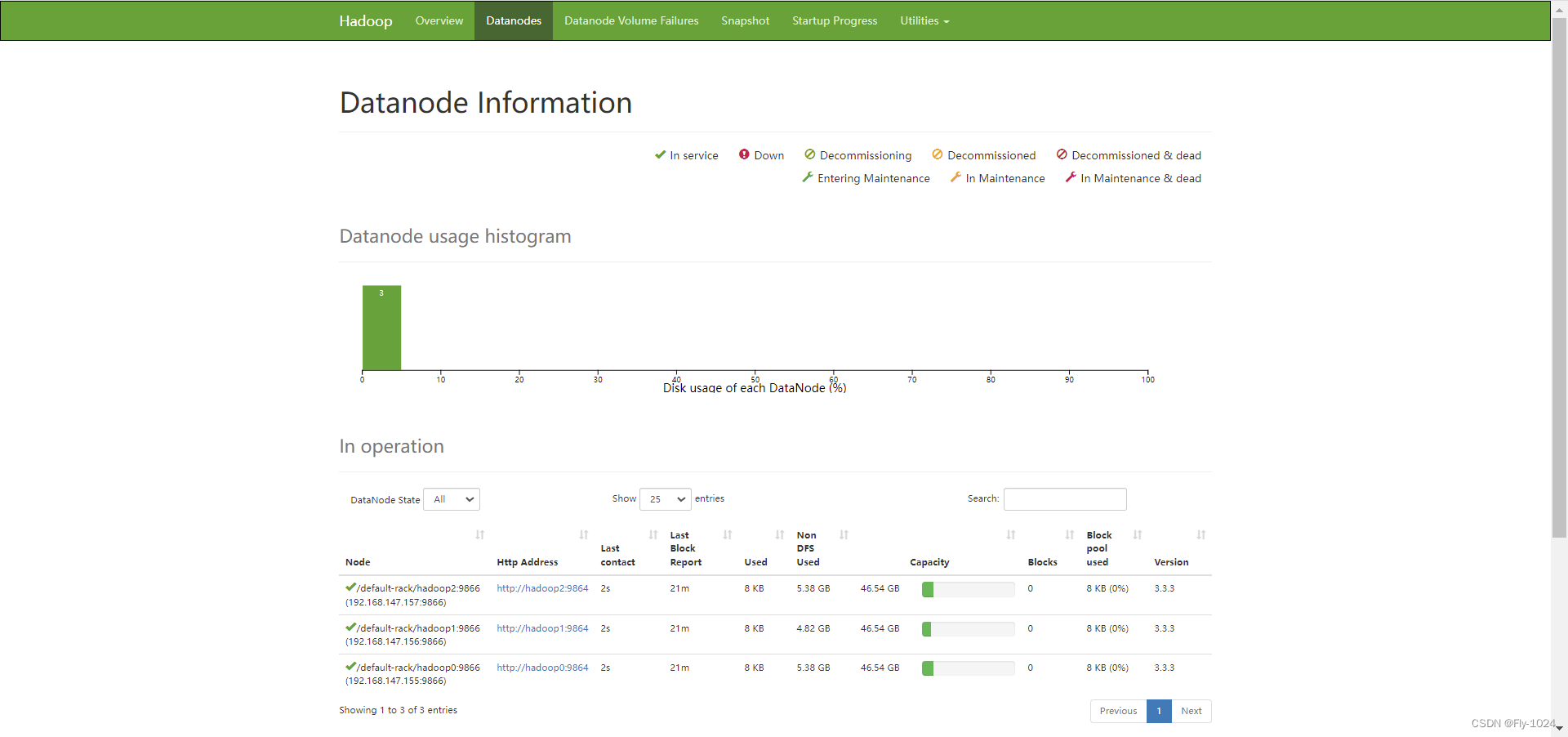Click the page vertical scrollbar thumb
Screen dimensions: 1568x737
[x=1560, y=278]
